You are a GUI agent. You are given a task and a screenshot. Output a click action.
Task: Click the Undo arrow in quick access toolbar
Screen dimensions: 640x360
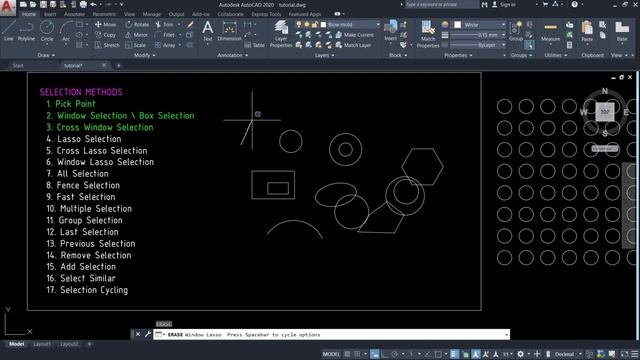click(x=93, y=4)
